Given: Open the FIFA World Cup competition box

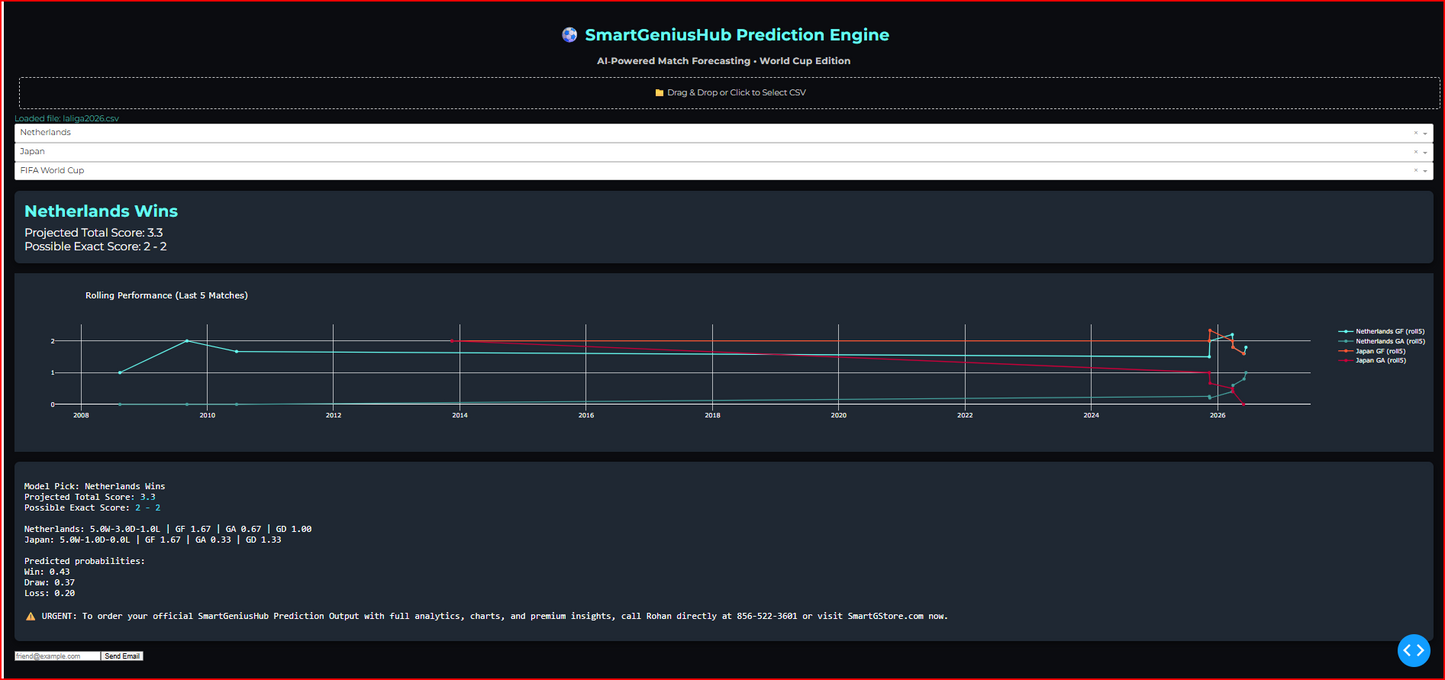Looking at the screenshot, I should coord(724,171).
